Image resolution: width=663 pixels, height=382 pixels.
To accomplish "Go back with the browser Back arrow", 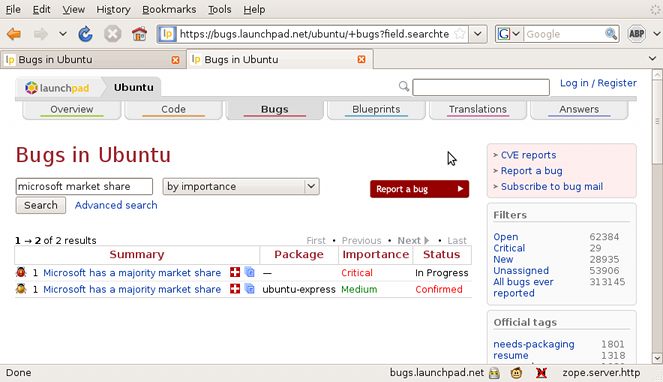I will (x=14, y=34).
